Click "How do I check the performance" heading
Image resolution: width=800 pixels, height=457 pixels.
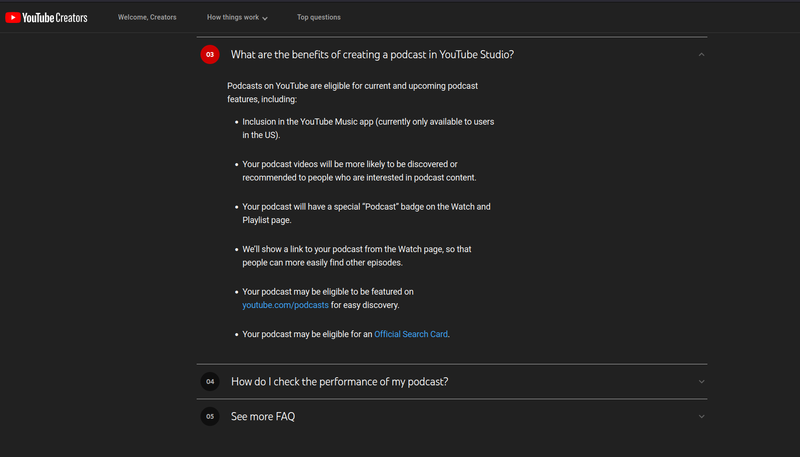[x=339, y=382]
